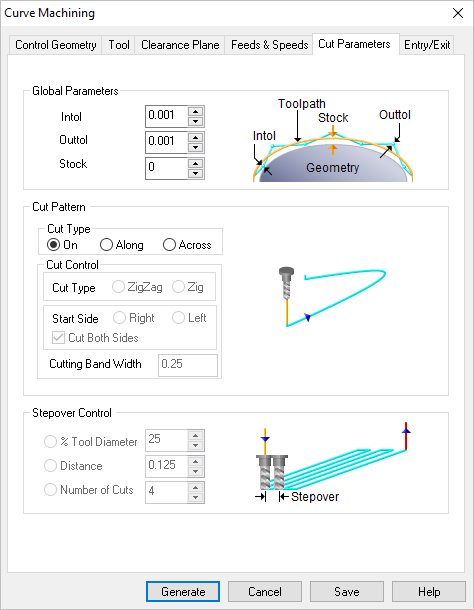The height and width of the screenshot is (610, 474).
Task: Increase the Intol value with up arrow
Action: (195, 112)
